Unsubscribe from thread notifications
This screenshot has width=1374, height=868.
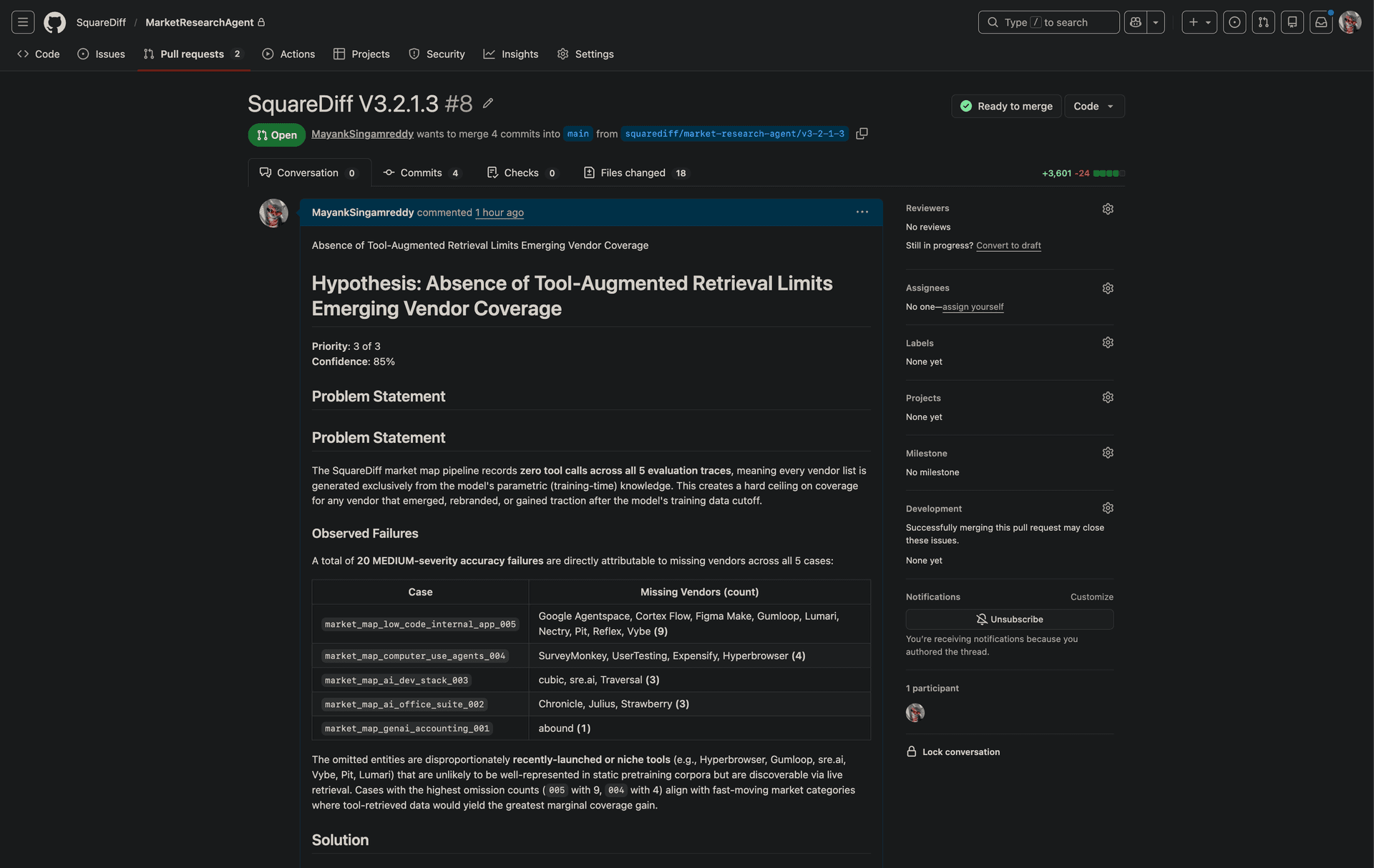coord(1009,619)
